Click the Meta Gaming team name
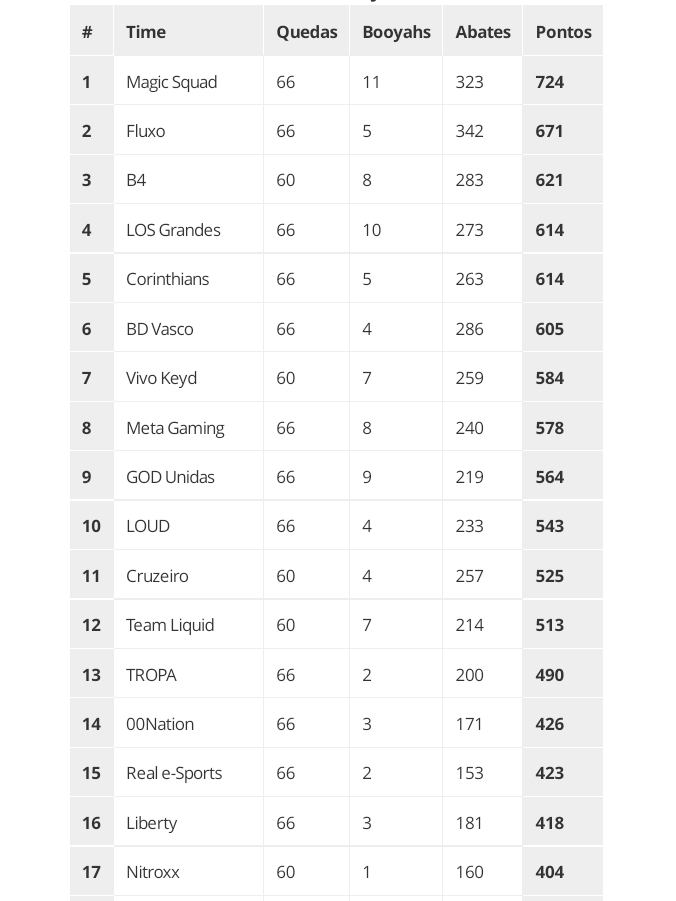 [175, 428]
